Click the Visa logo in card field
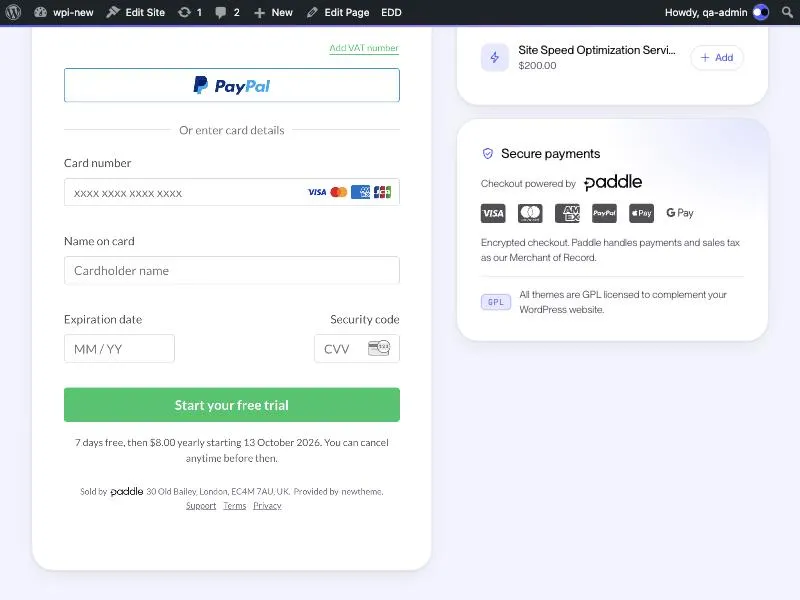Image resolution: width=800 pixels, height=600 pixels. (x=317, y=192)
